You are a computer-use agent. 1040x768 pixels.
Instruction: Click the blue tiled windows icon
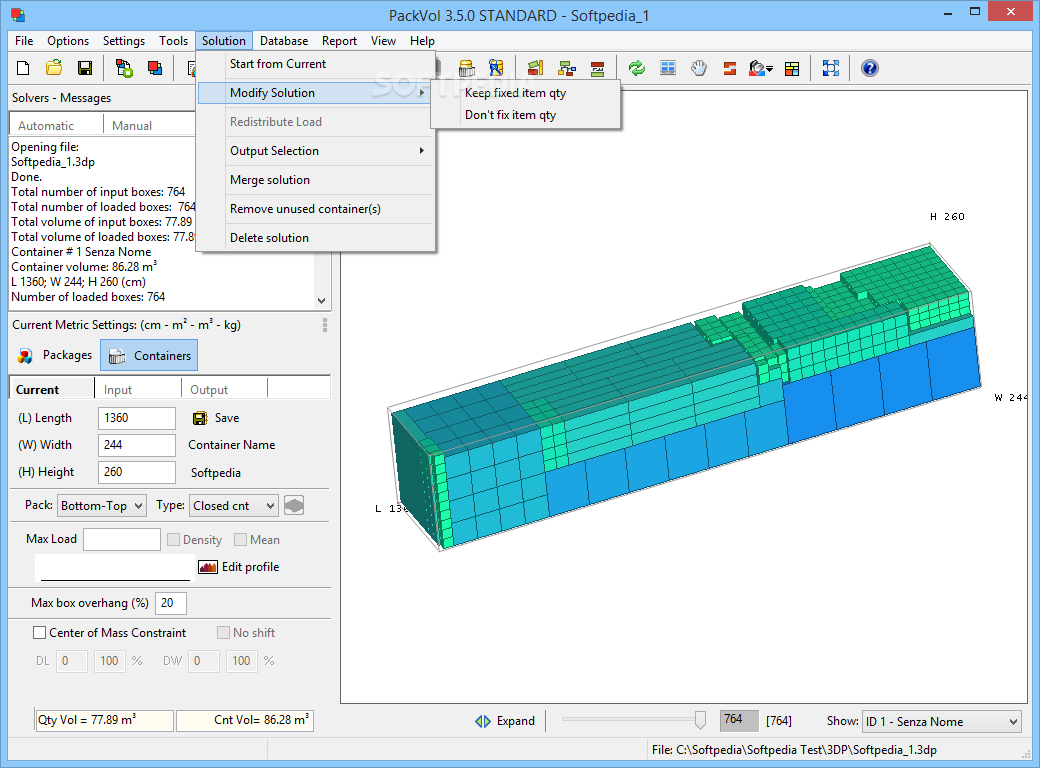pos(668,68)
